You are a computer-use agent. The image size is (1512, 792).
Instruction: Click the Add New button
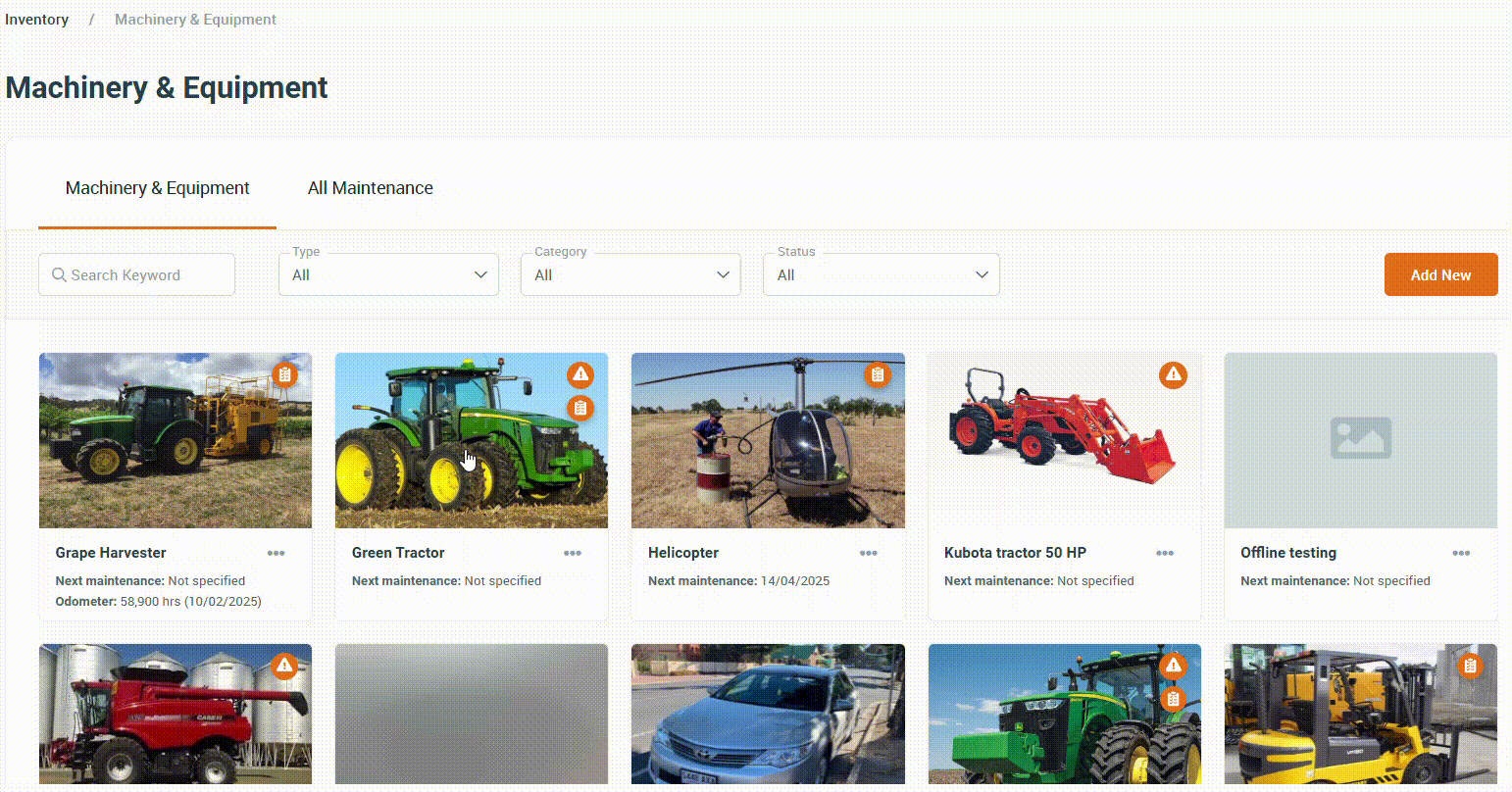[x=1441, y=274]
